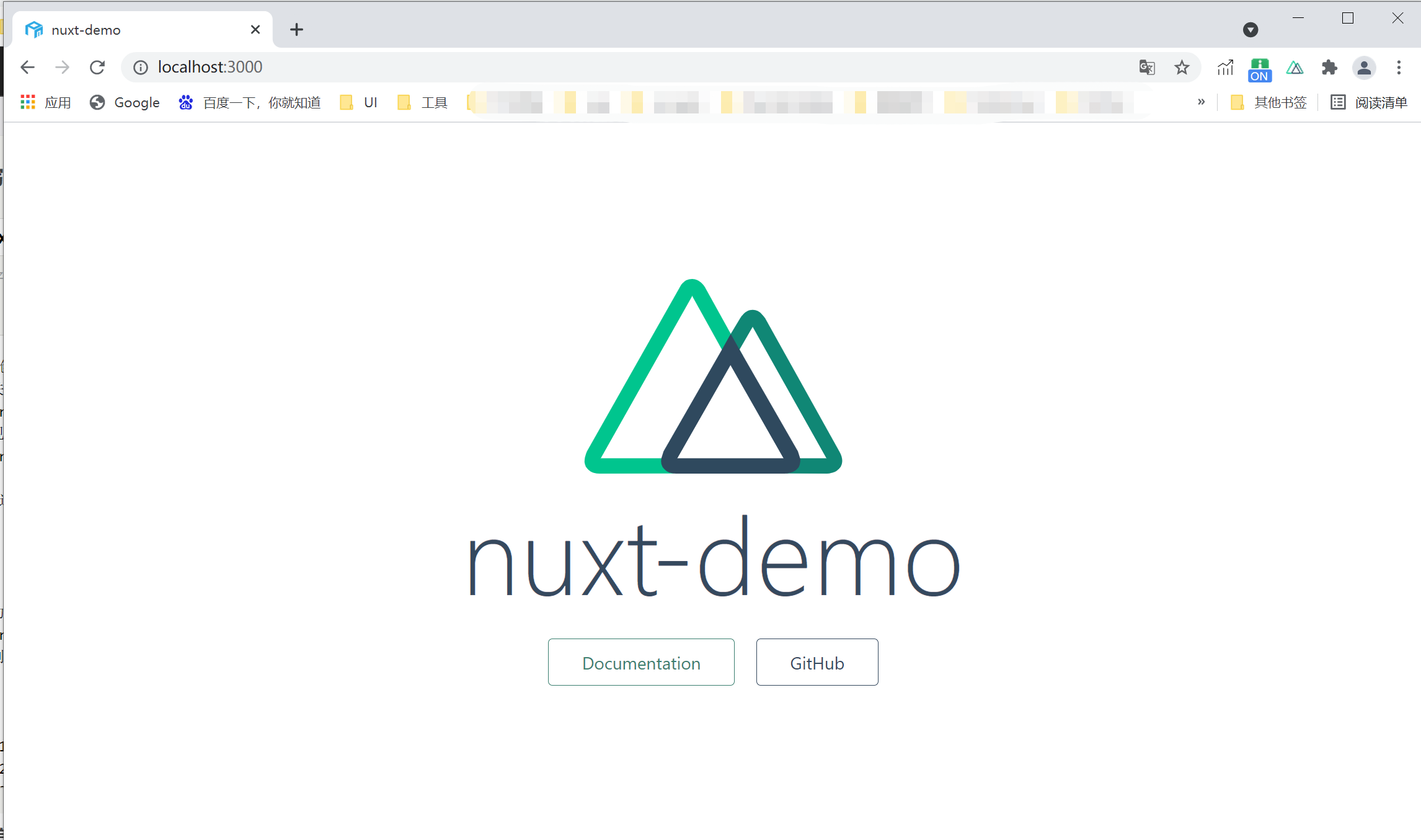The height and width of the screenshot is (840, 1421).
Task: Open Google Translate icon in address bar
Action: click(1147, 67)
